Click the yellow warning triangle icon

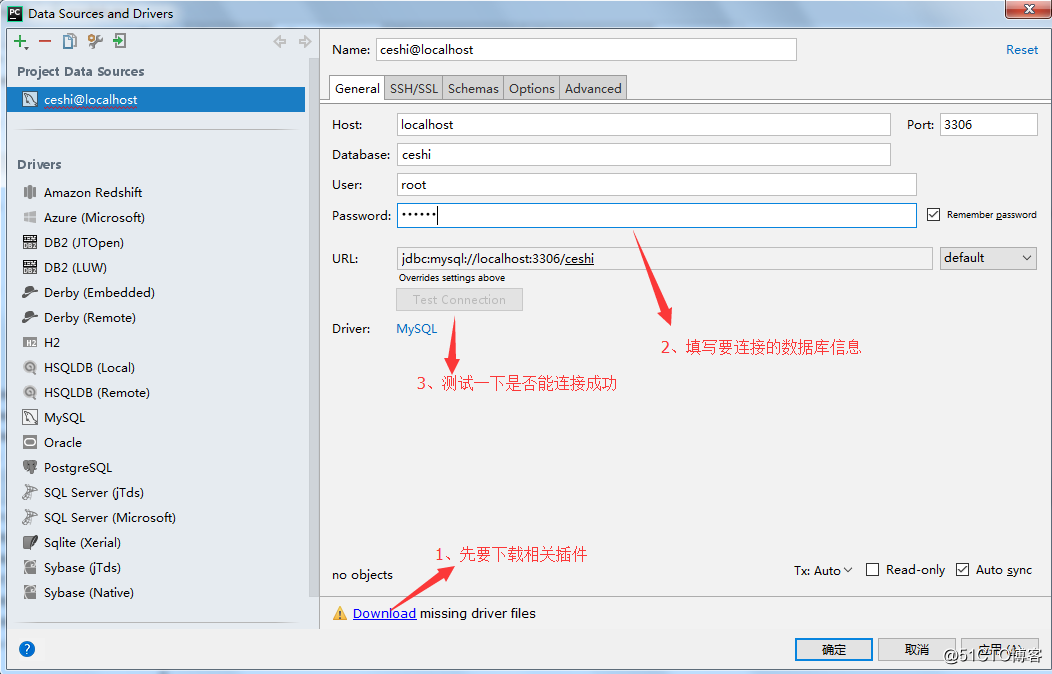tap(340, 613)
